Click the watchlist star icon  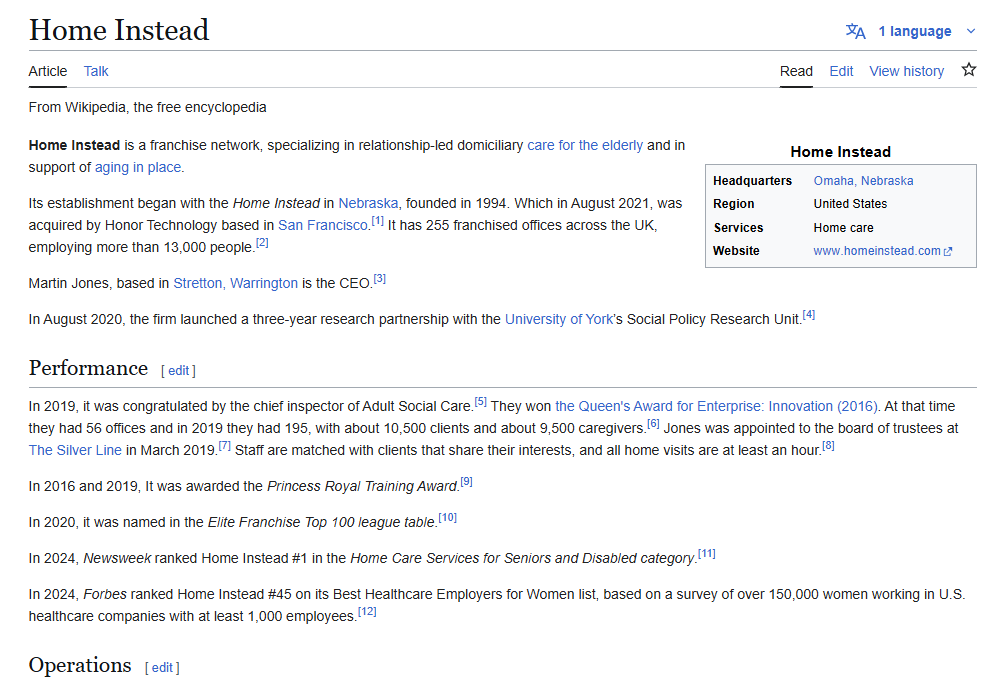(968, 70)
